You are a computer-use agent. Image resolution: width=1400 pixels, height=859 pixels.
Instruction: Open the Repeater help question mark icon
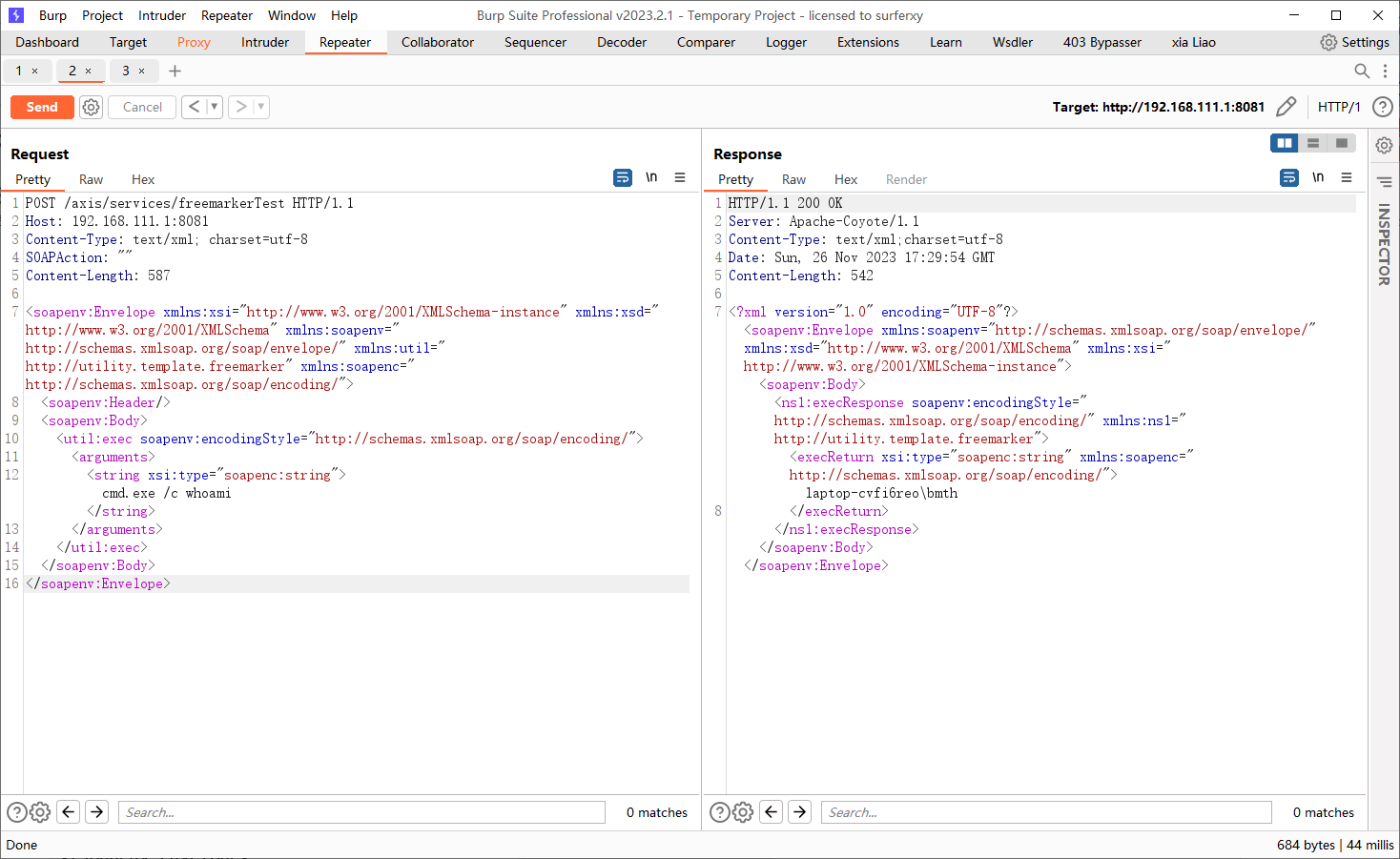pyautogui.click(x=1382, y=107)
